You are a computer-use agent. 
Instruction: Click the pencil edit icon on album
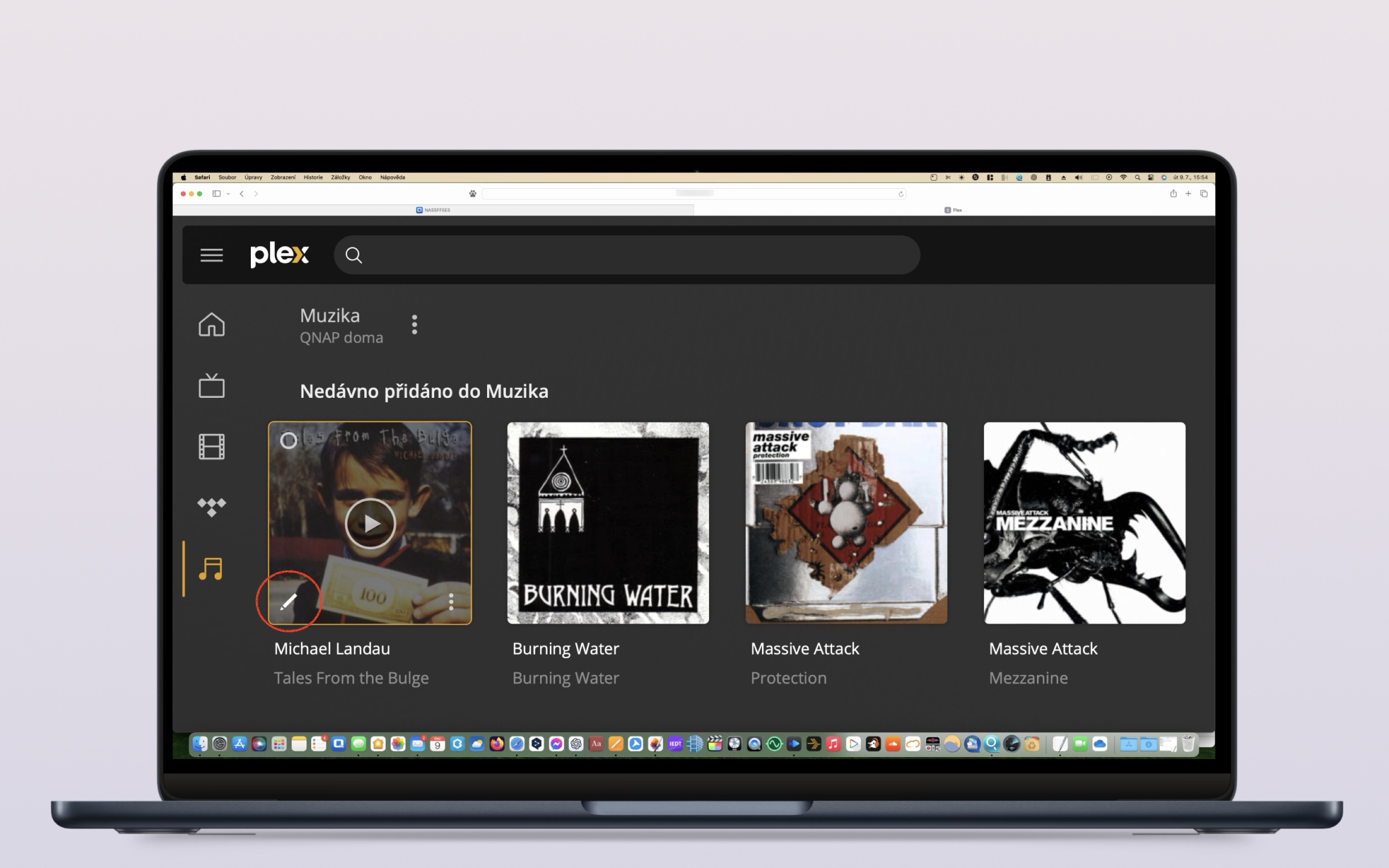click(x=289, y=601)
